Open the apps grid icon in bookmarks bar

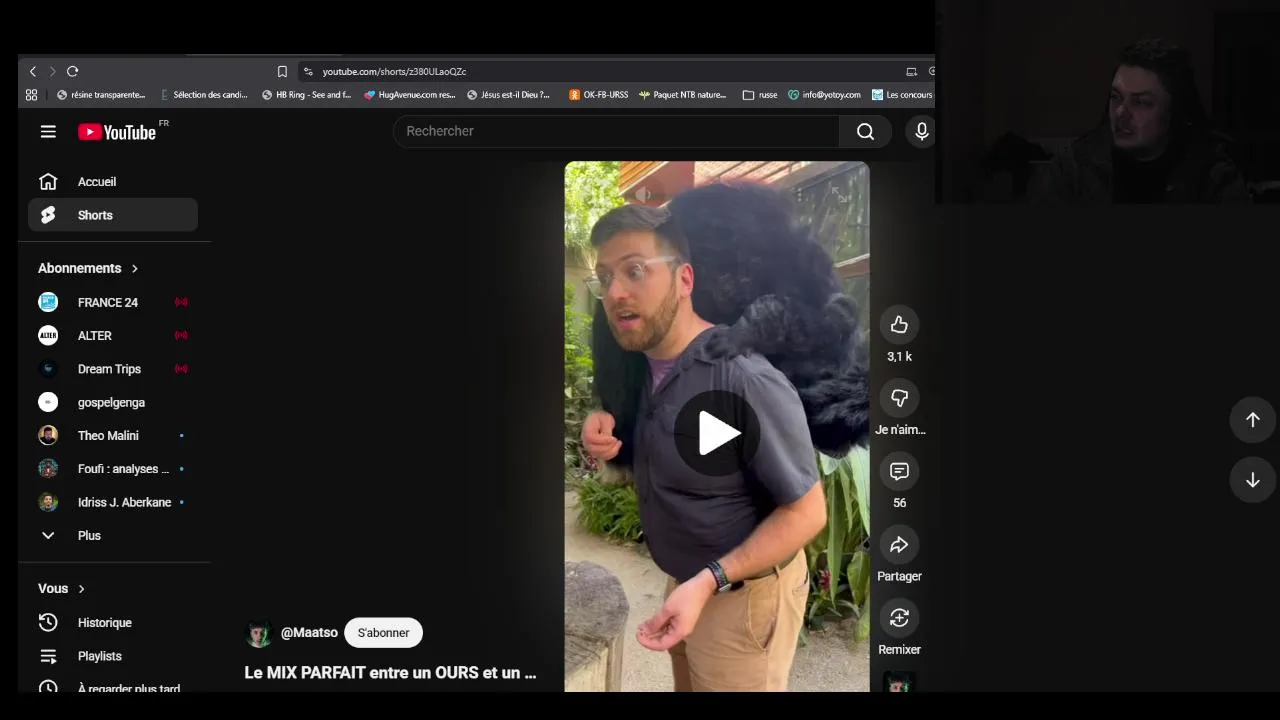point(31,95)
